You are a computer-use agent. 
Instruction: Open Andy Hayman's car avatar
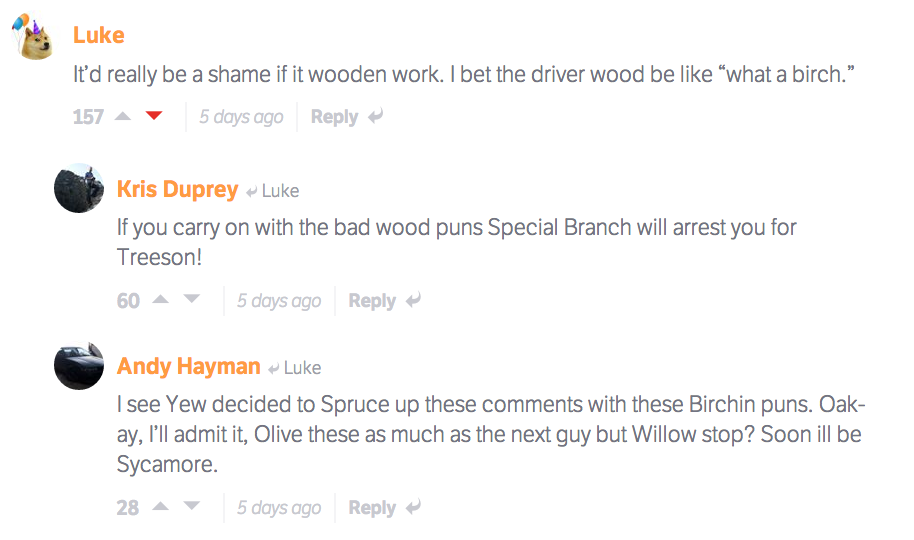click(79, 366)
